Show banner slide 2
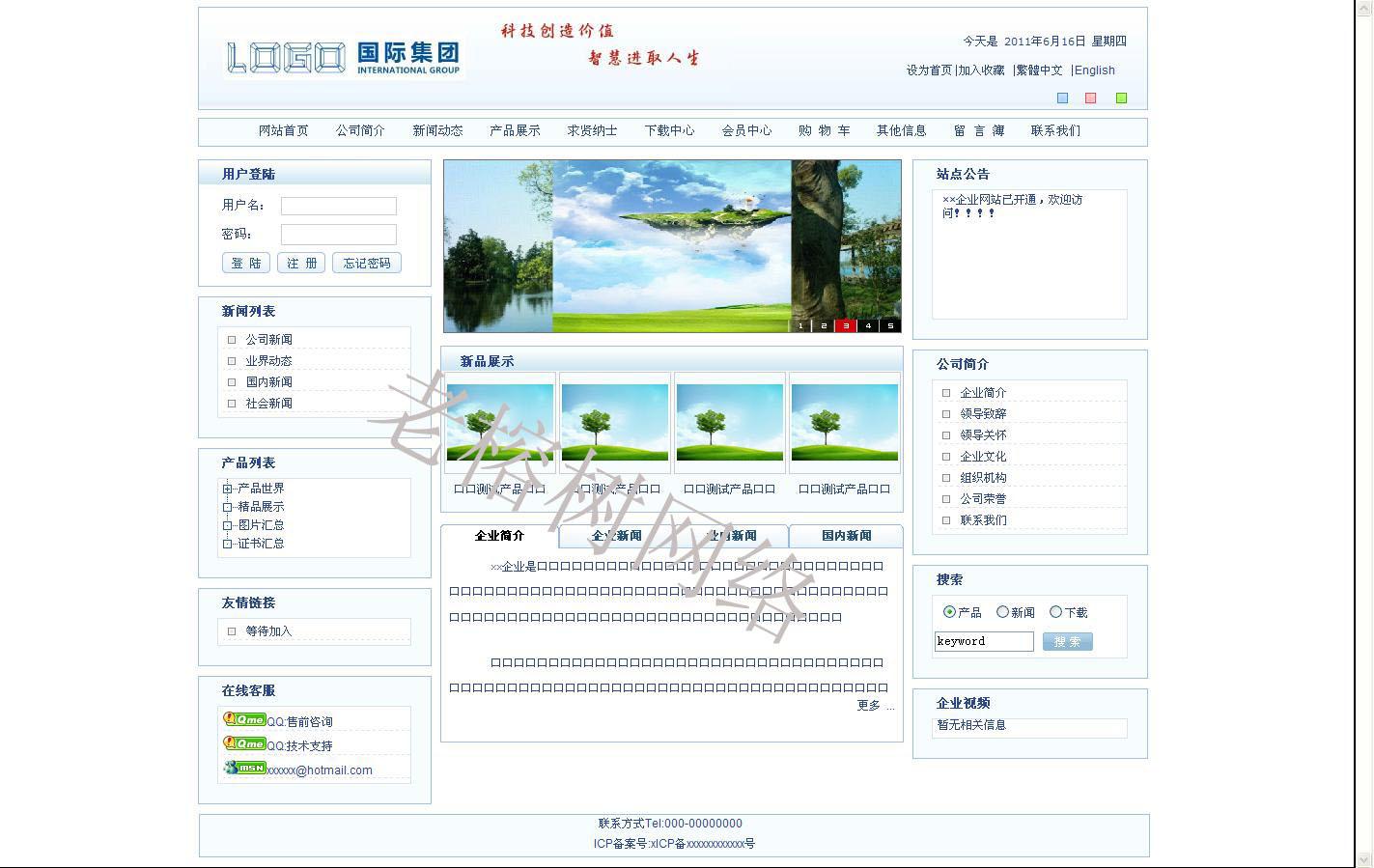This screenshot has width=1374, height=868. 823,325
